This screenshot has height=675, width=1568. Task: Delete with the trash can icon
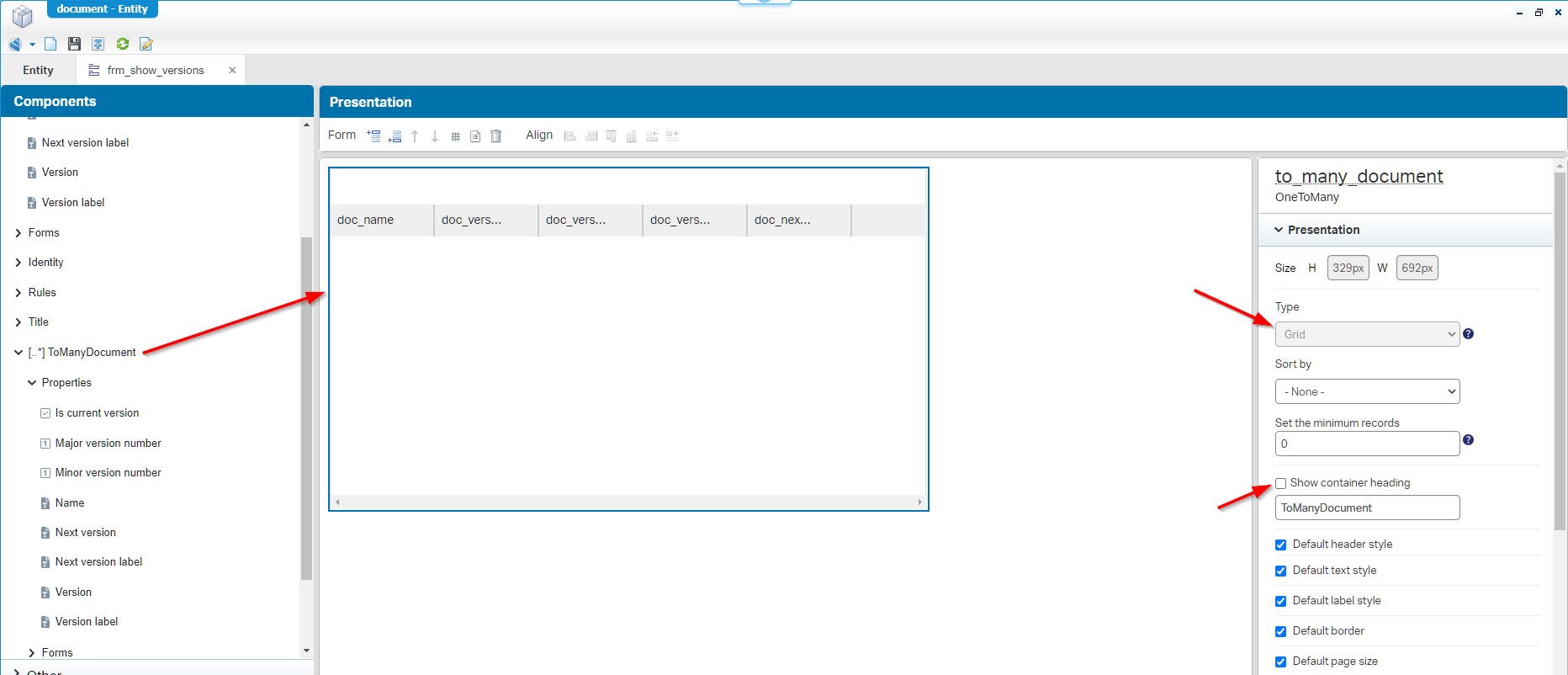point(496,136)
